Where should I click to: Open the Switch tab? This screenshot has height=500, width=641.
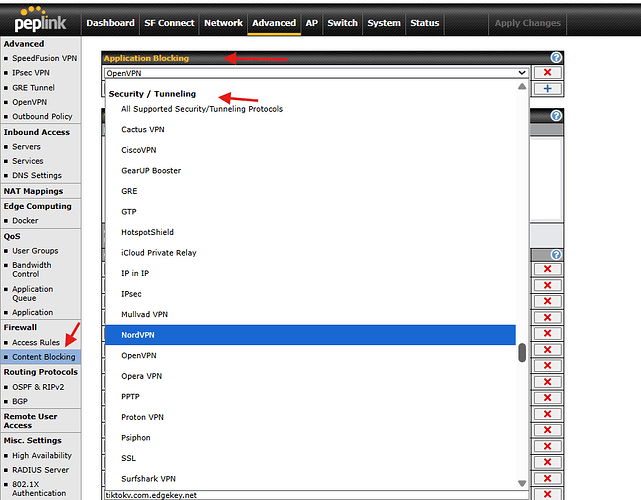(343, 23)
